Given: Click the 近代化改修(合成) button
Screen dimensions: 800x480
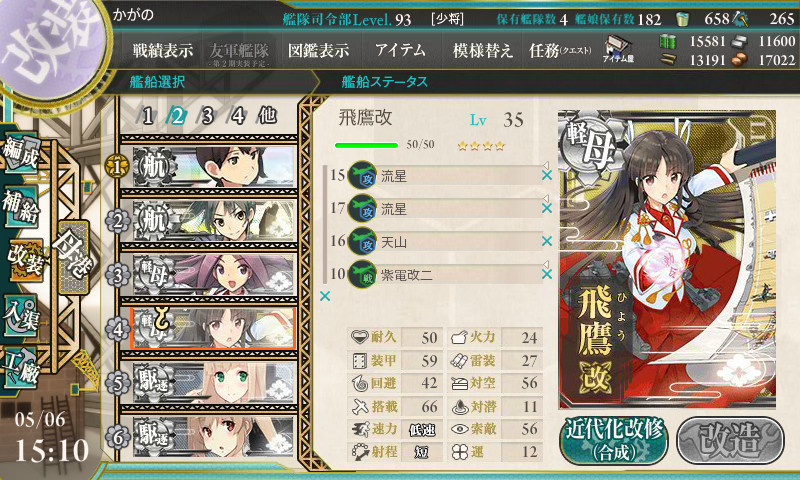Looking at the screenshot, I should coord(614,440).
